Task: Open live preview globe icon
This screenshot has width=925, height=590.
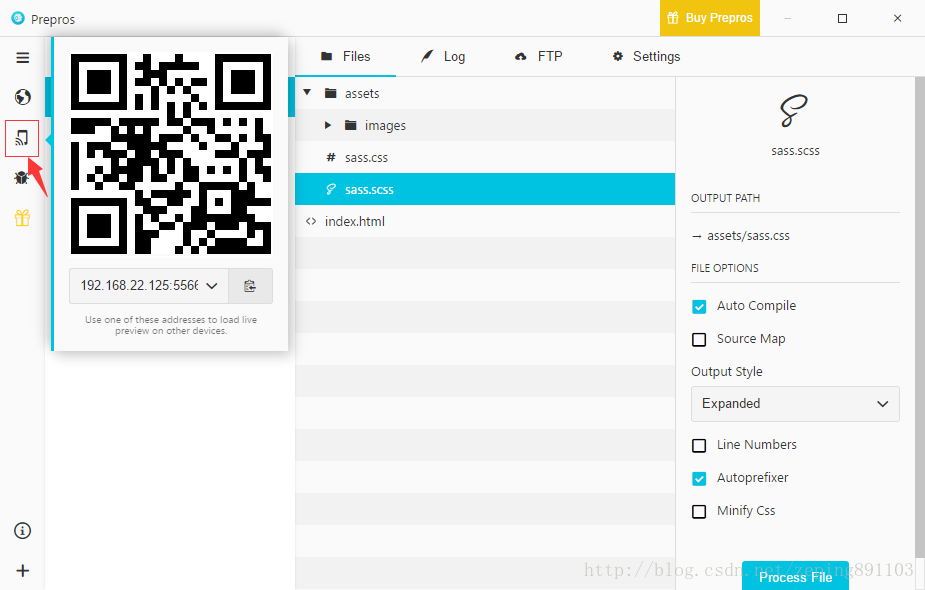Action: point(22,97)
